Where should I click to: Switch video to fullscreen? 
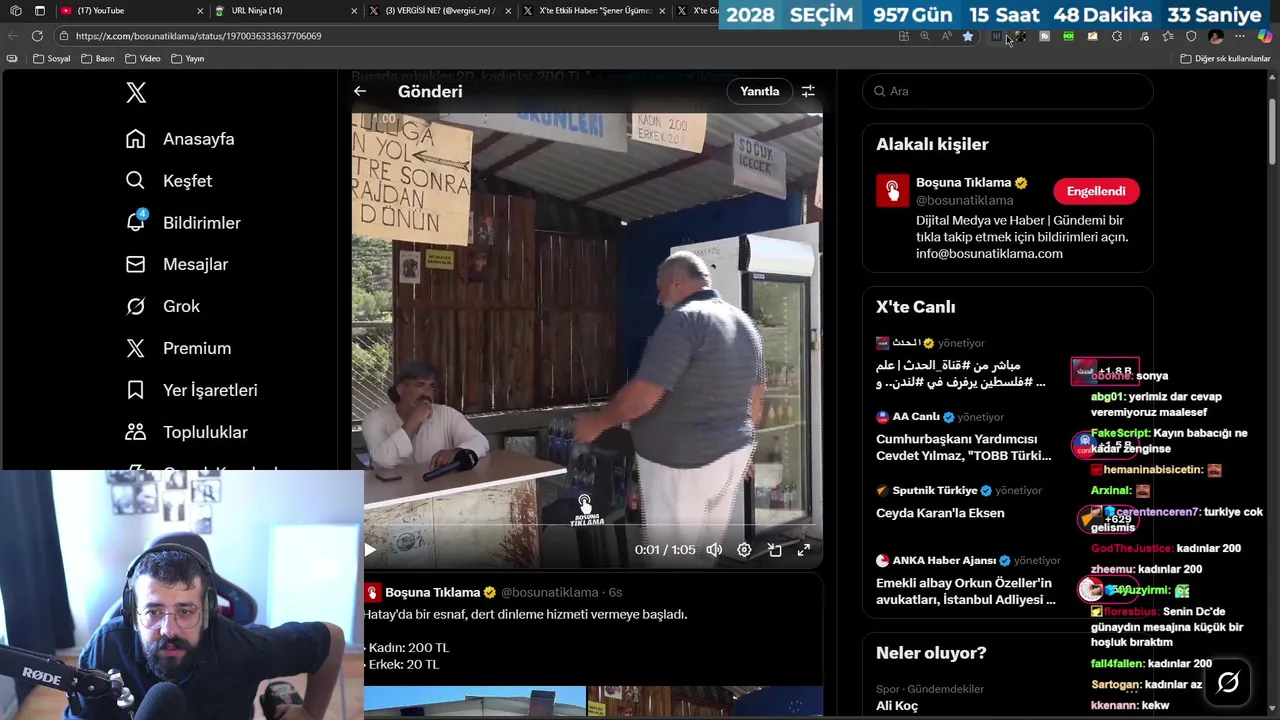[x=804, y=550]
